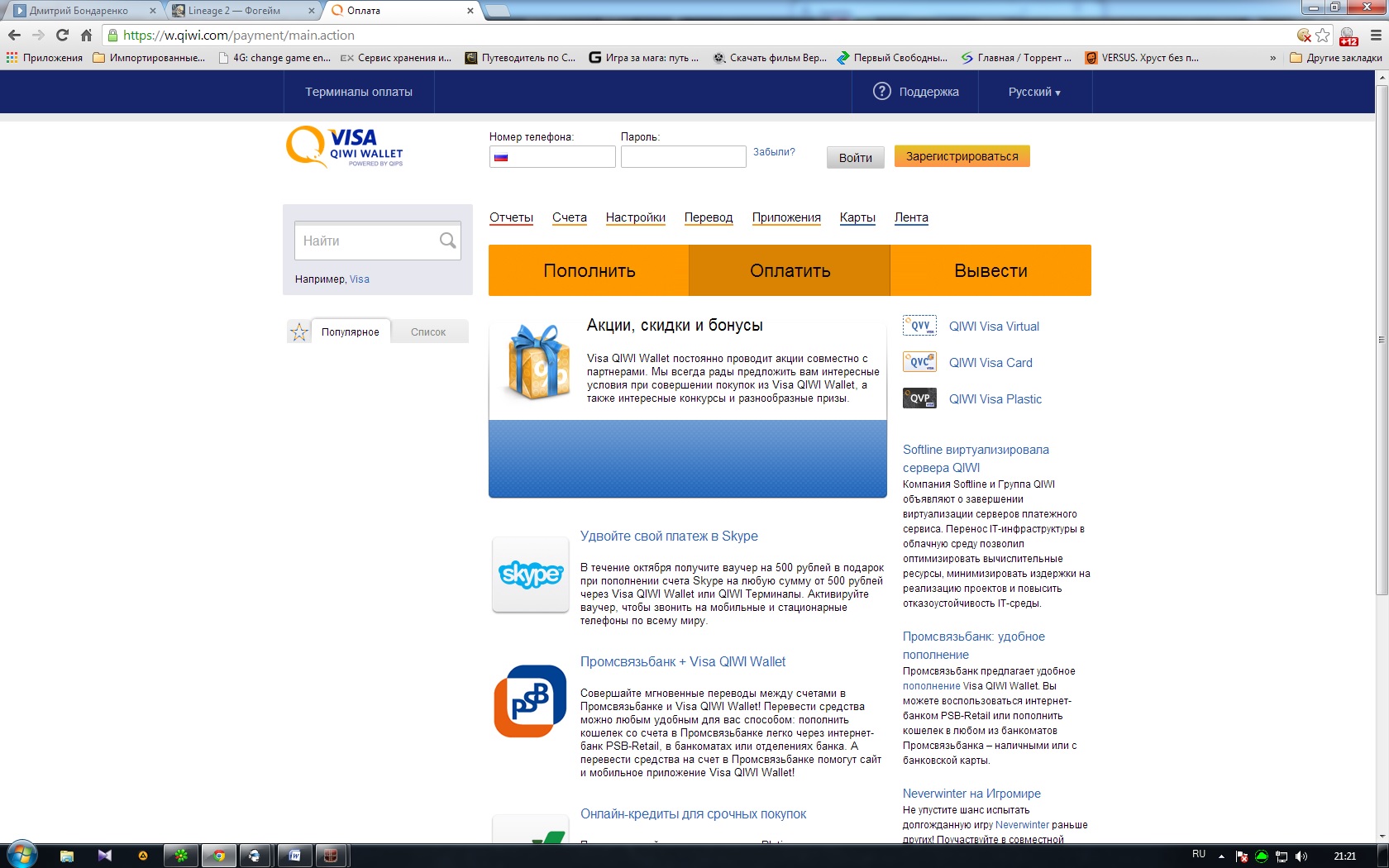
Task: Click the Зарегистрироваться button
Action: [962, 156]
